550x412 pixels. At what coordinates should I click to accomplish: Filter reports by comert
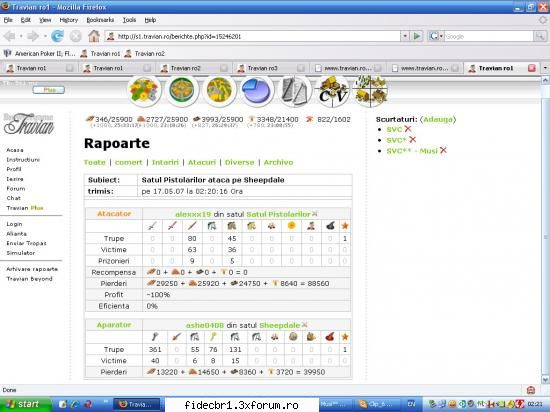point(128,162)
